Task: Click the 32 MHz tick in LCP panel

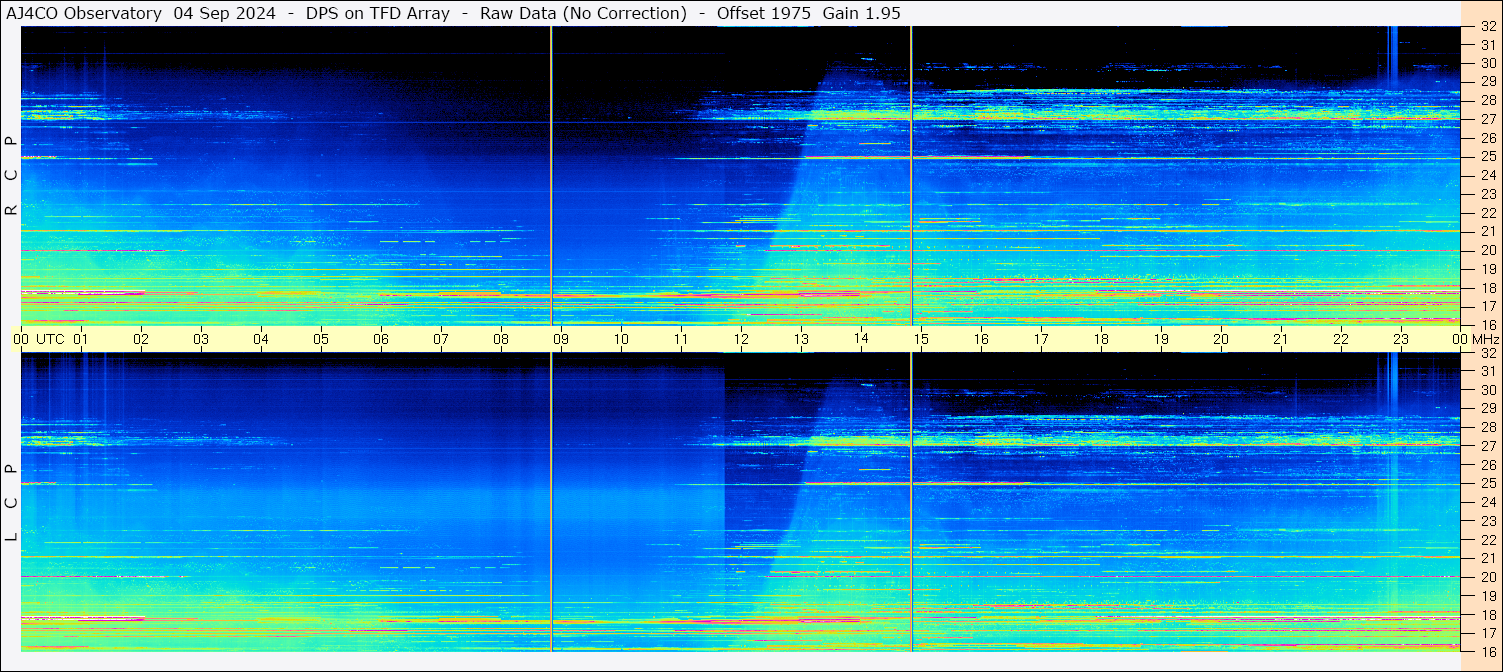Action: tap(1488, 353)
